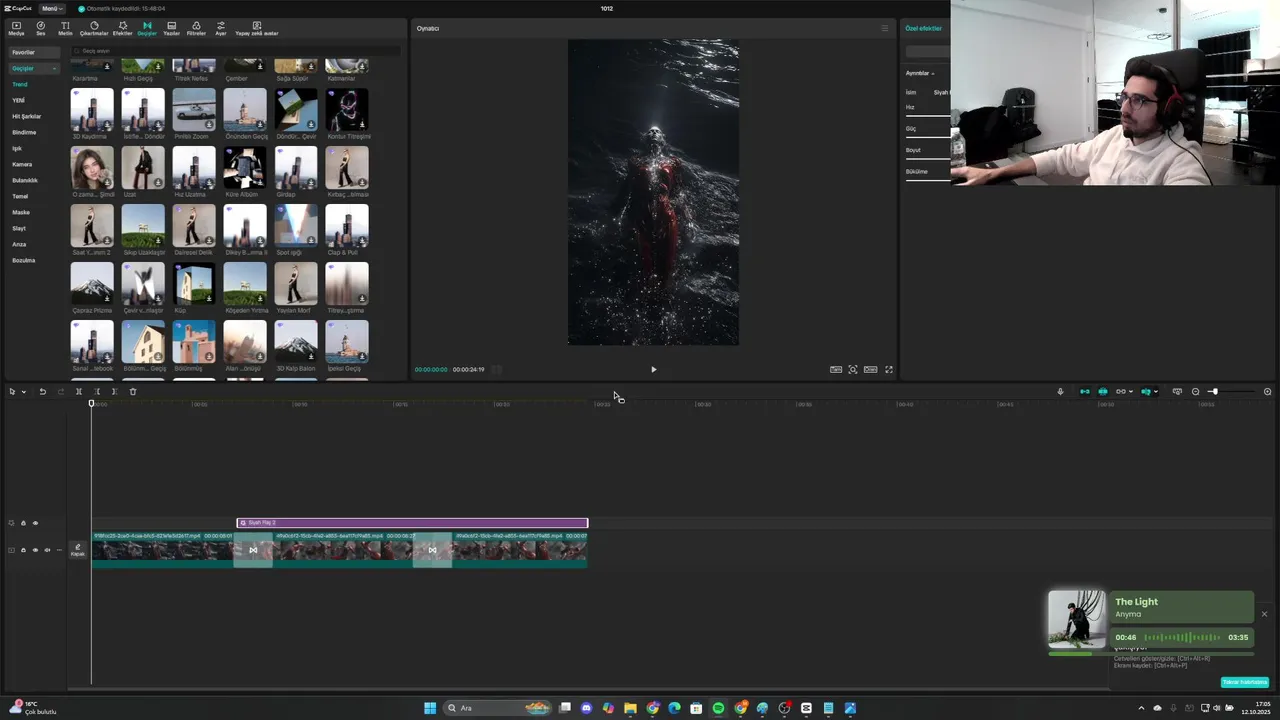Open the Ses audio tab
Screen dimensions: 1280x720
point(41,28)
